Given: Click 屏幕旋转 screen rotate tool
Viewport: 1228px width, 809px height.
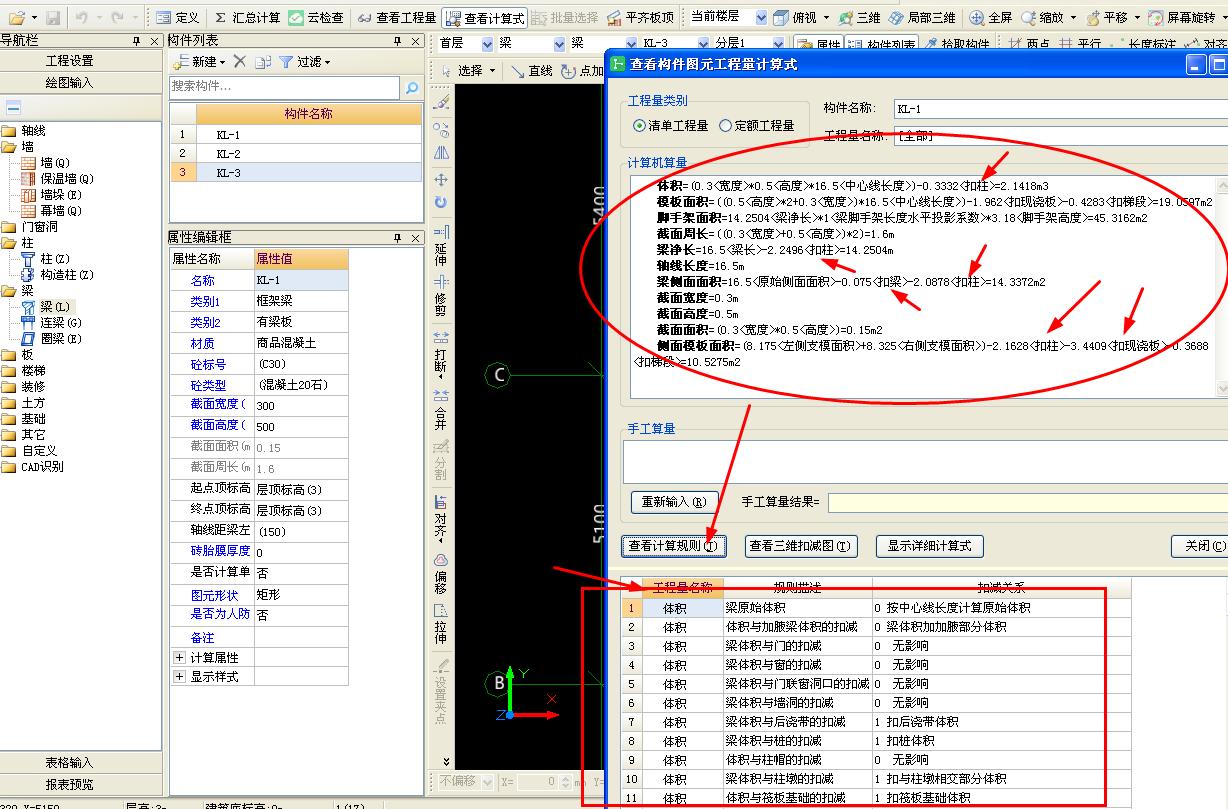Looking at the screenshot, I should pos(1183,17).
